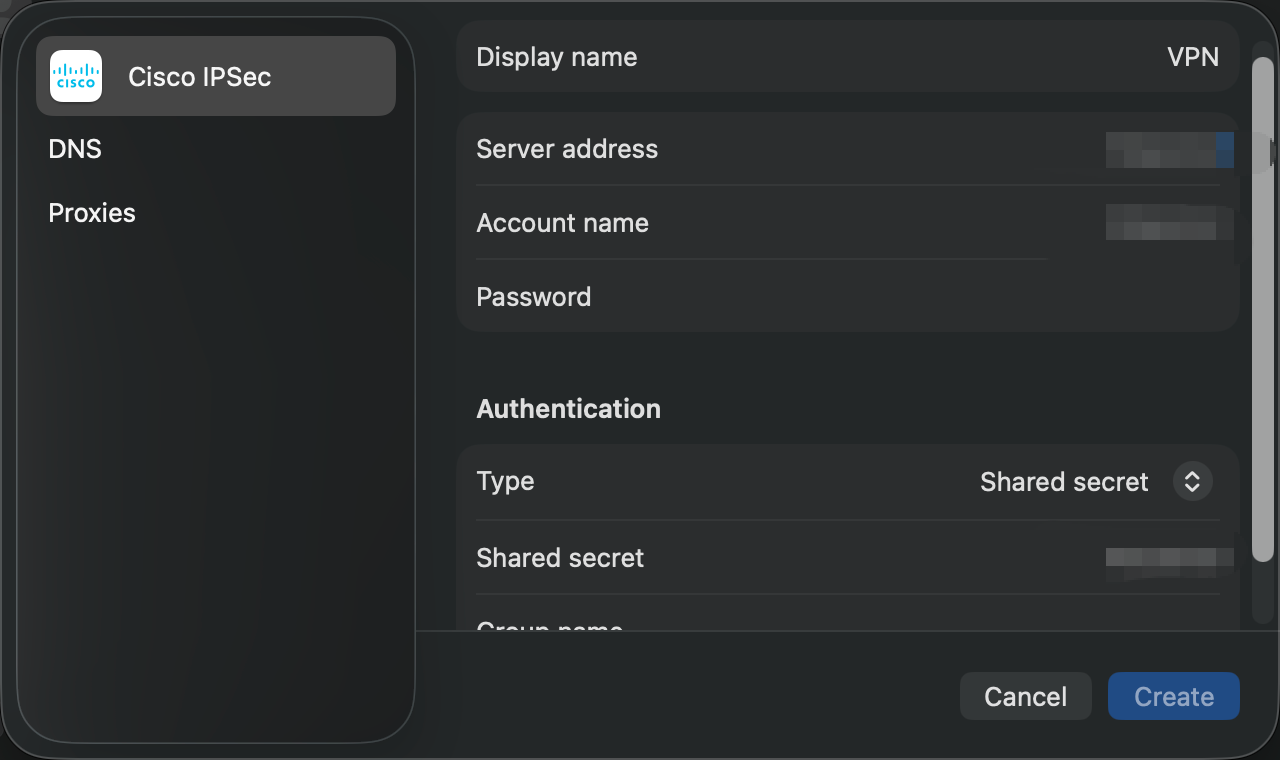The image size is (1280, 760).
Task: Click the Account name value field
Action: pyautogui.click(x=1169, y=223)
